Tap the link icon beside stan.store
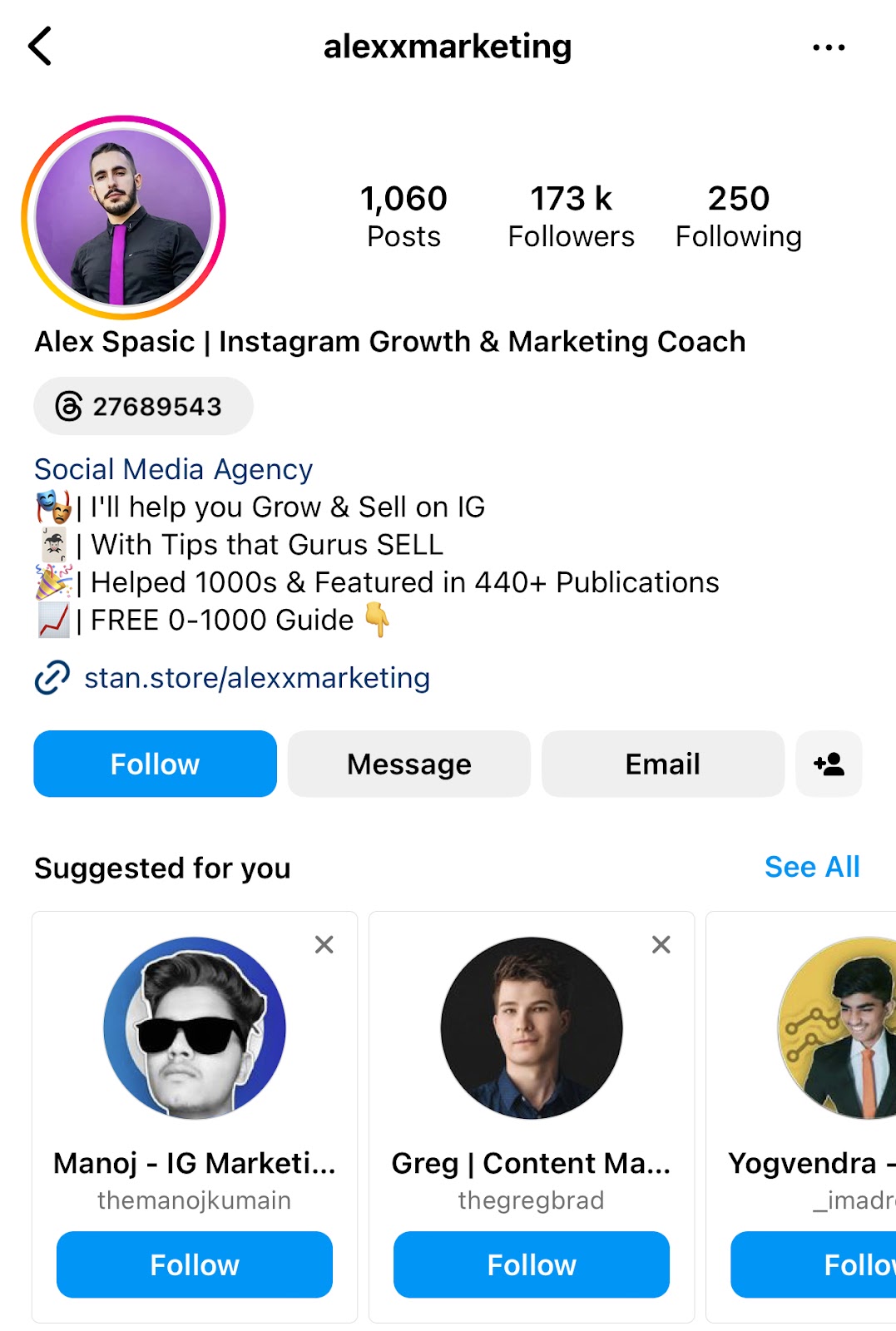The image size is (896, 1331). [52, 678]
